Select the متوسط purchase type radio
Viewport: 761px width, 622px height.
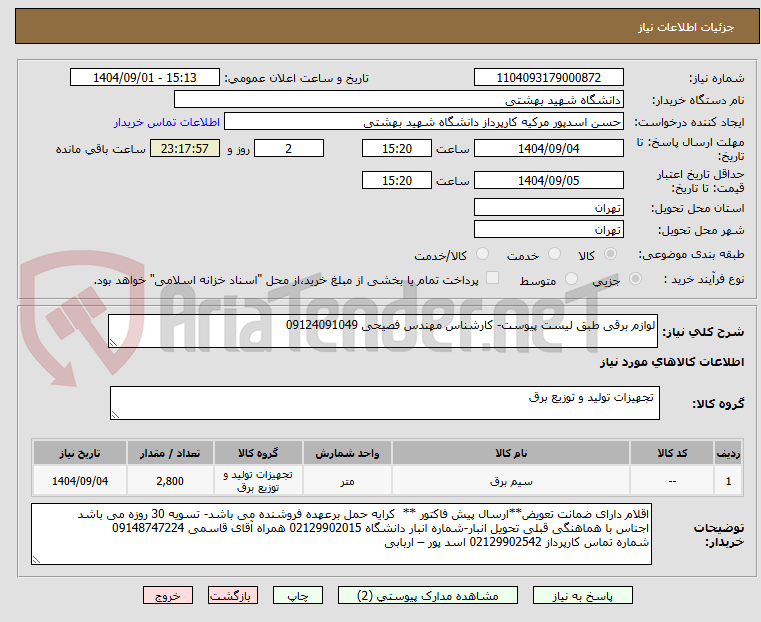[571, 279]
